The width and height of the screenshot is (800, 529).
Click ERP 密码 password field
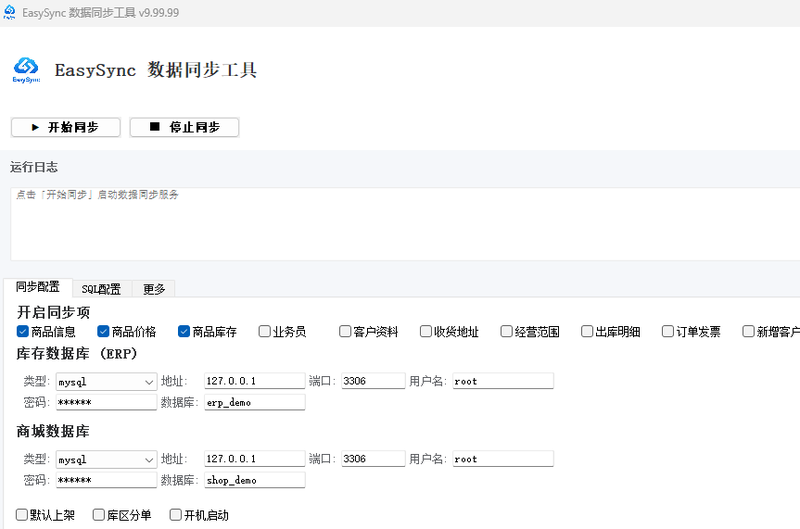click(x=106, y=402)
